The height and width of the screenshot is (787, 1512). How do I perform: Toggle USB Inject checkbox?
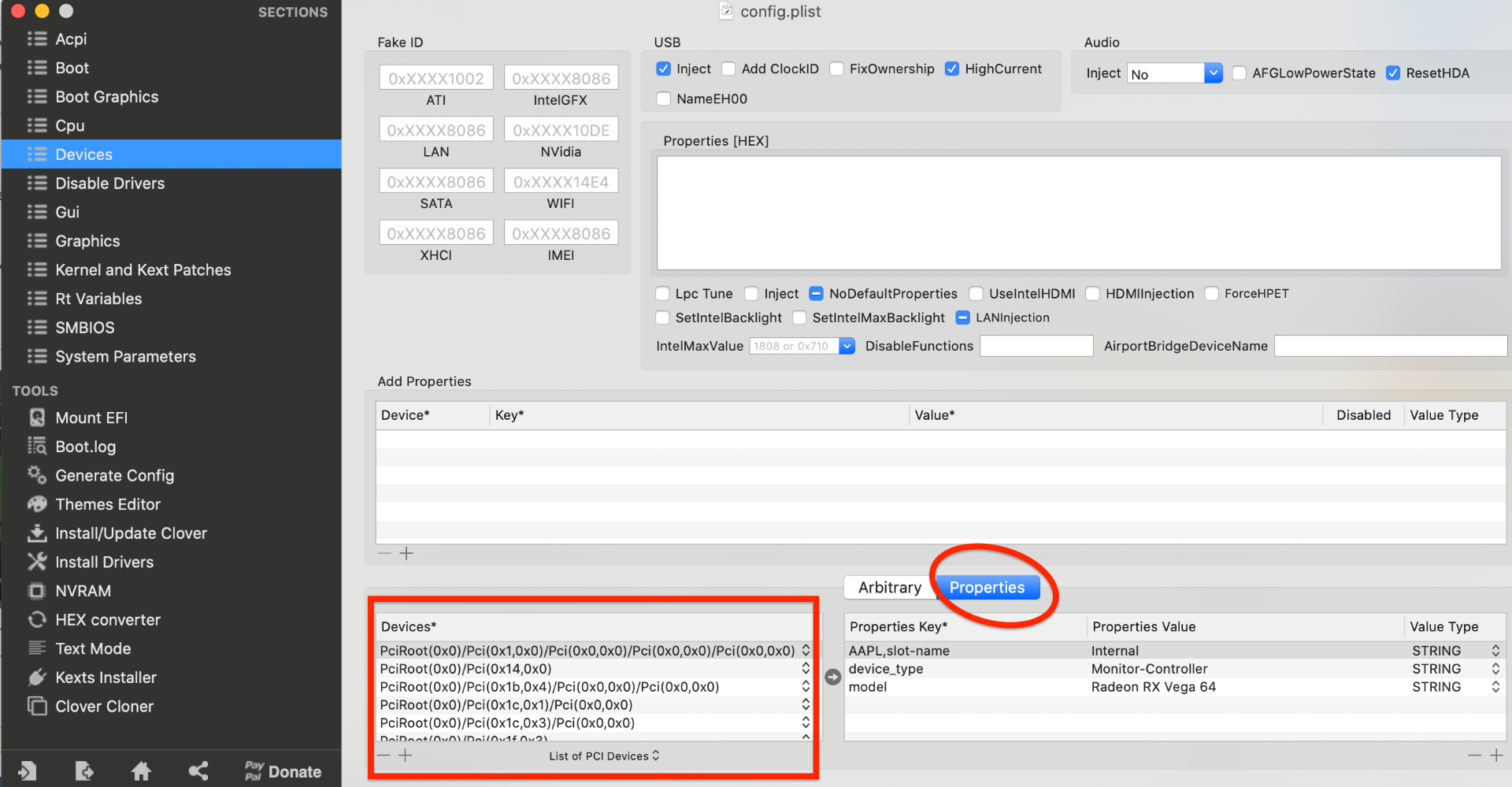click(664, 69)
